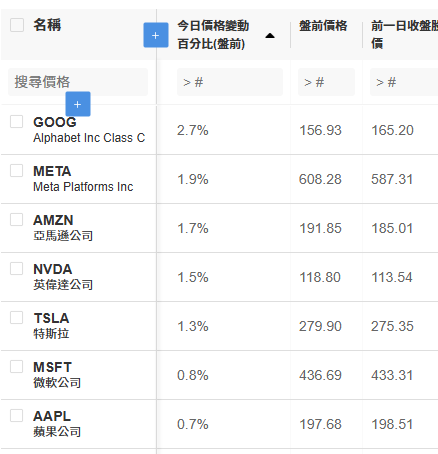Open the TSLA 特斯拉 stock link
This screenshot has width=438, height=454.
[51, 326]
